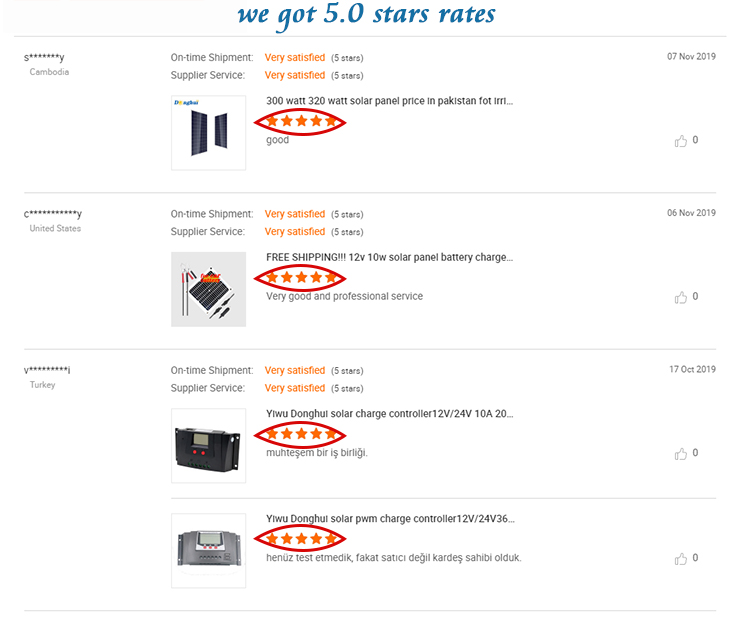This screenshot has width=750, height=625.
Task: Click star rating of pwm charge controller
Action: click(x=302, y=538)
